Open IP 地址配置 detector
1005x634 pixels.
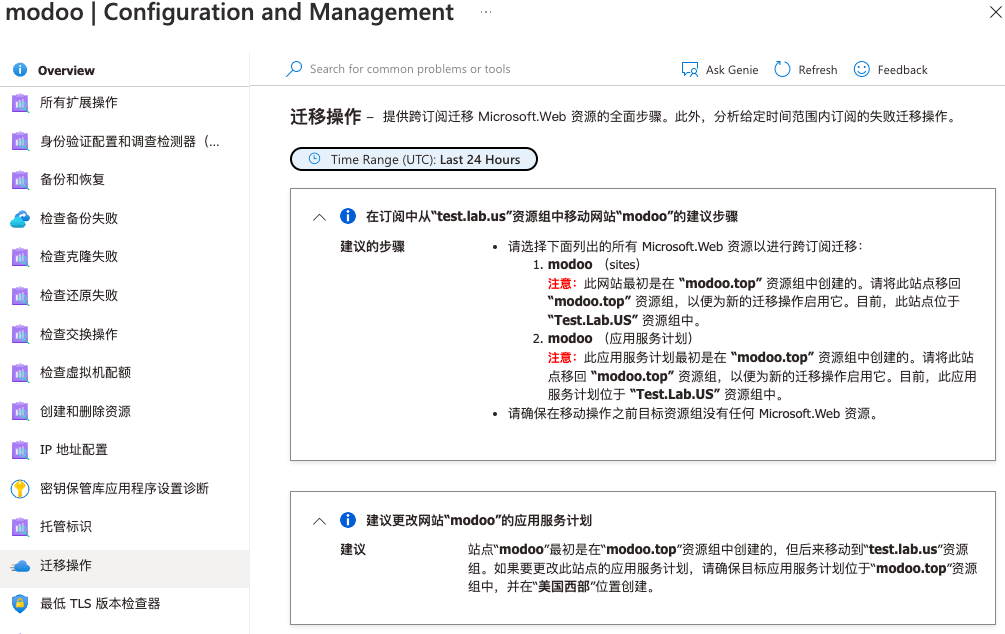[x=124, y=449]
